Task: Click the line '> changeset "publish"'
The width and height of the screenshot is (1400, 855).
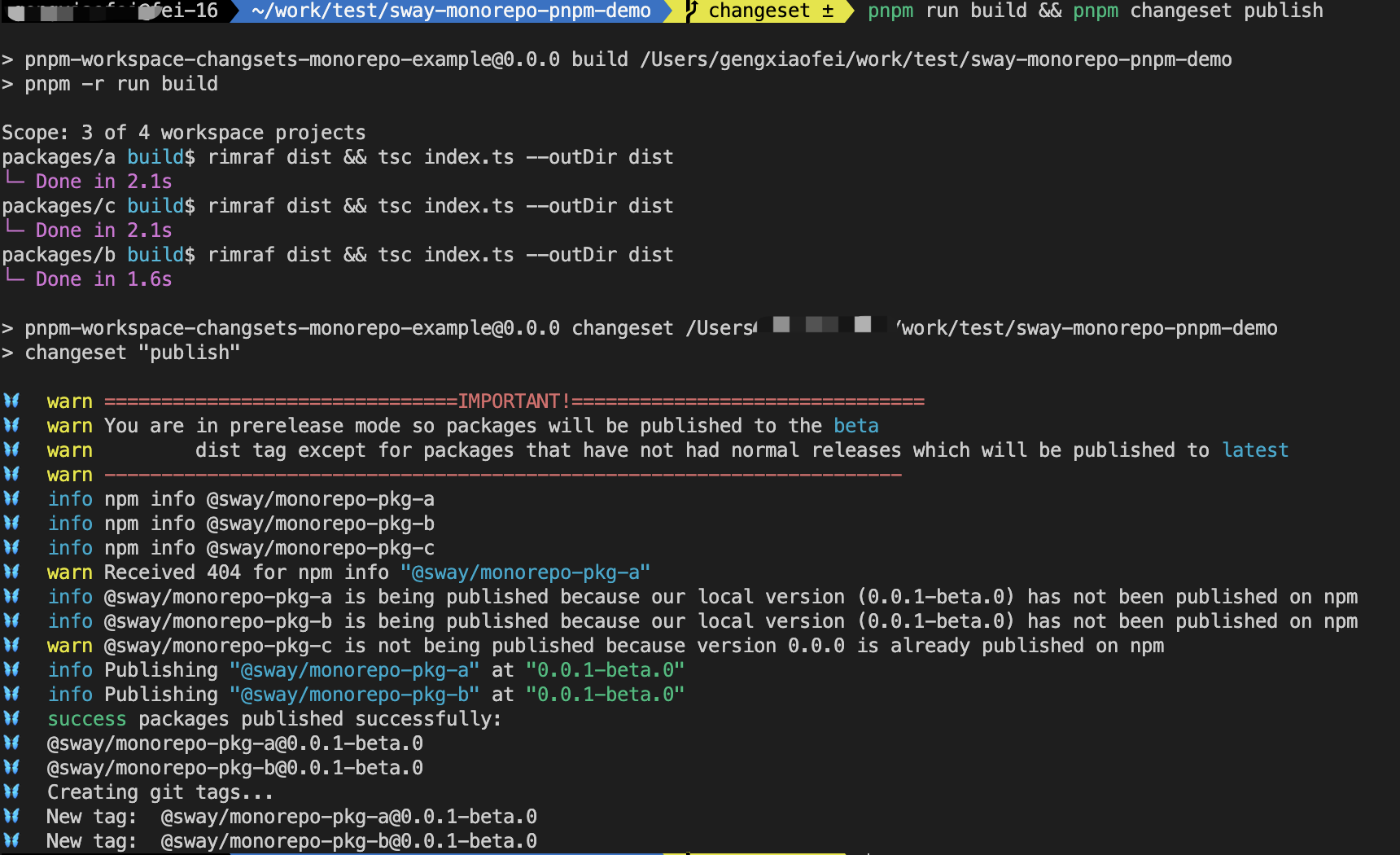Action: [121, 353]
